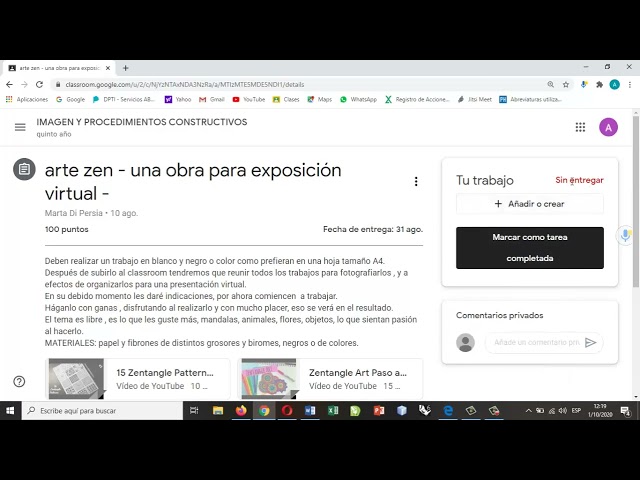Open Excel from taskbar
The image size is (640, 480).
pyautogui.click(x=333, y=411)
